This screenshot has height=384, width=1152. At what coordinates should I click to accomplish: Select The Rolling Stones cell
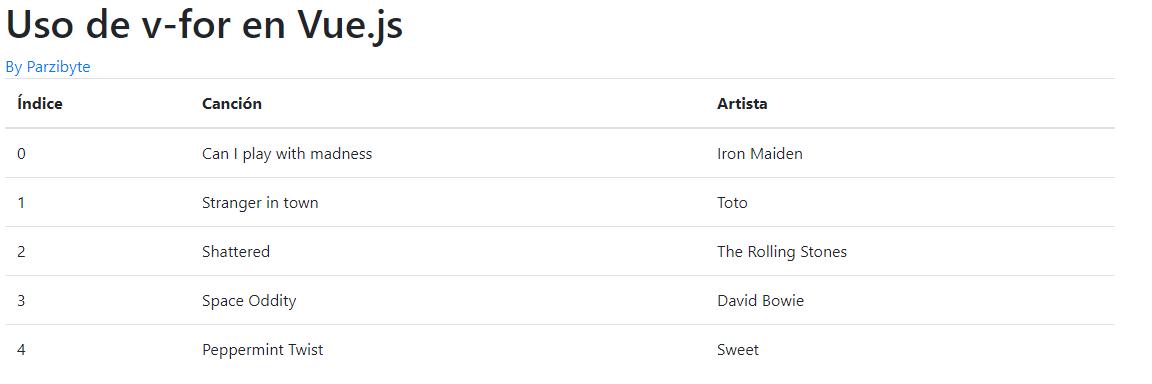click(782, 252)
